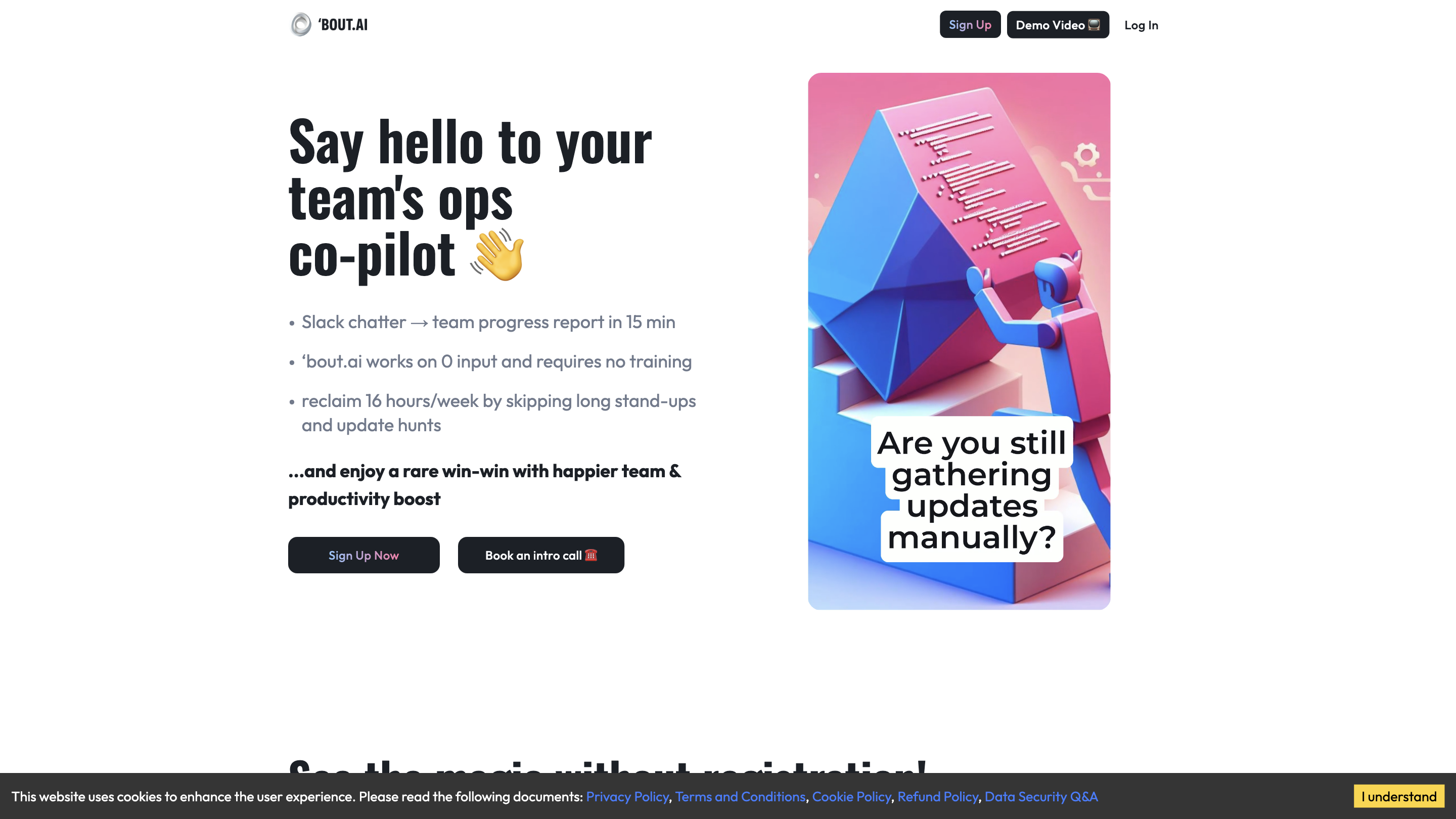Open the Privacy Policy link
Screen dimensions: 1456x819
[x=627, y=796]
